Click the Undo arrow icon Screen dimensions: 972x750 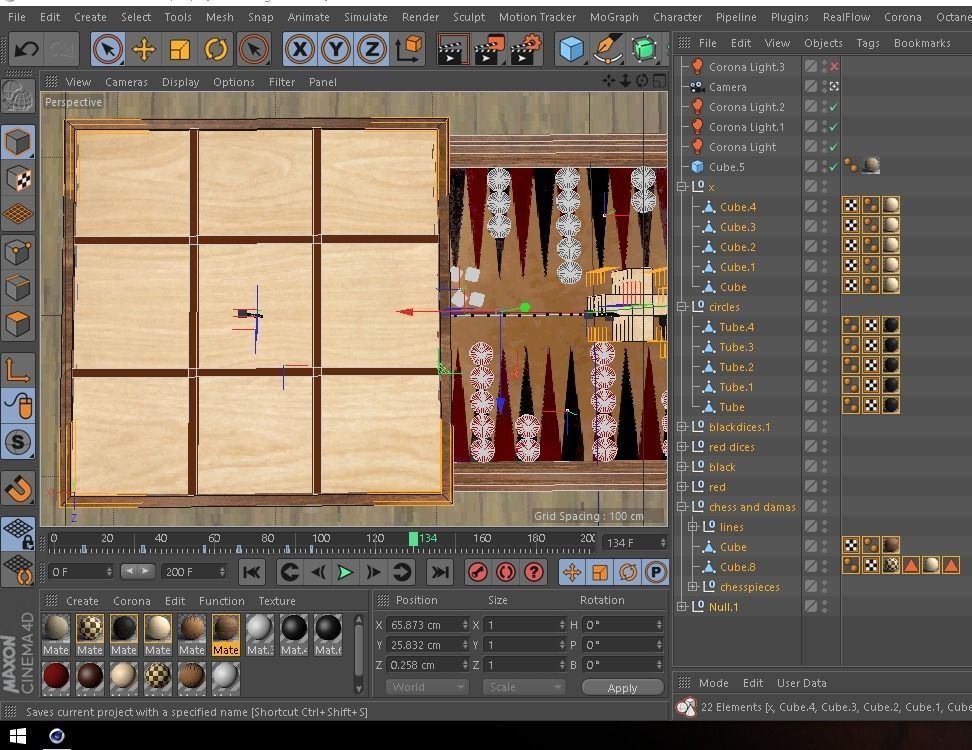[x=27, y=48]
